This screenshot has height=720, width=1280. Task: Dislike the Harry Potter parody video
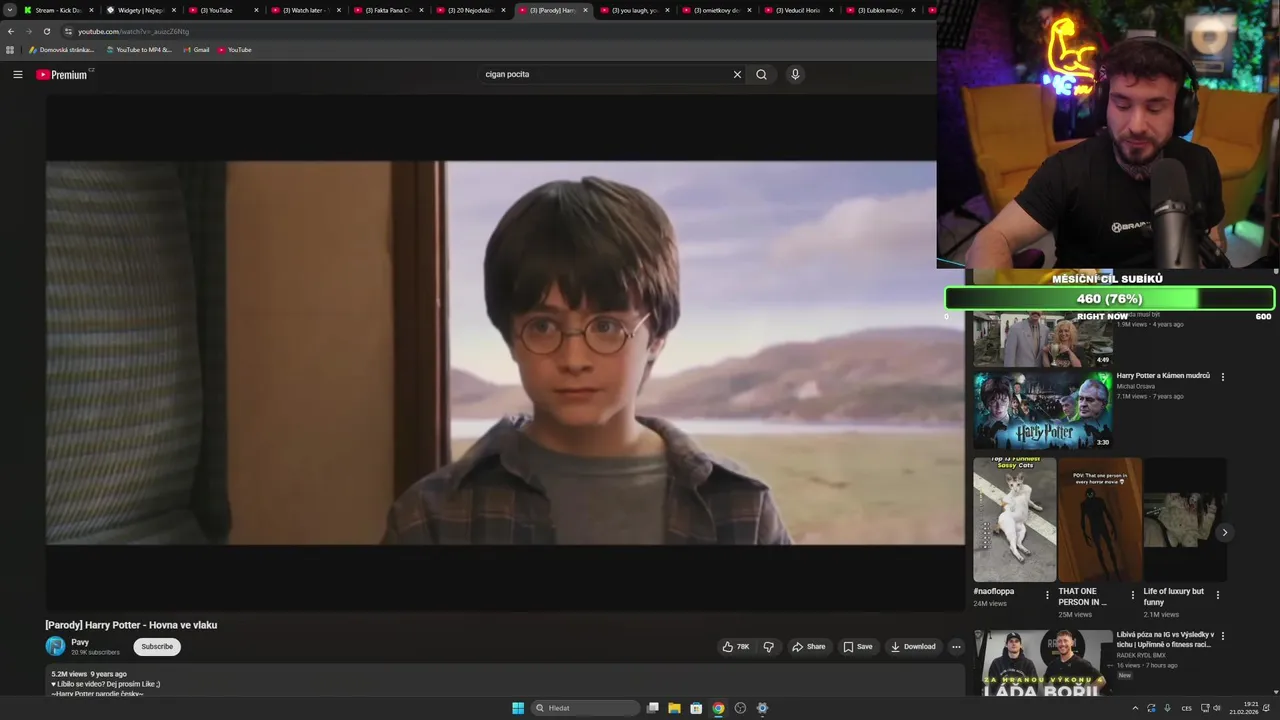click(x=768, y=647)
